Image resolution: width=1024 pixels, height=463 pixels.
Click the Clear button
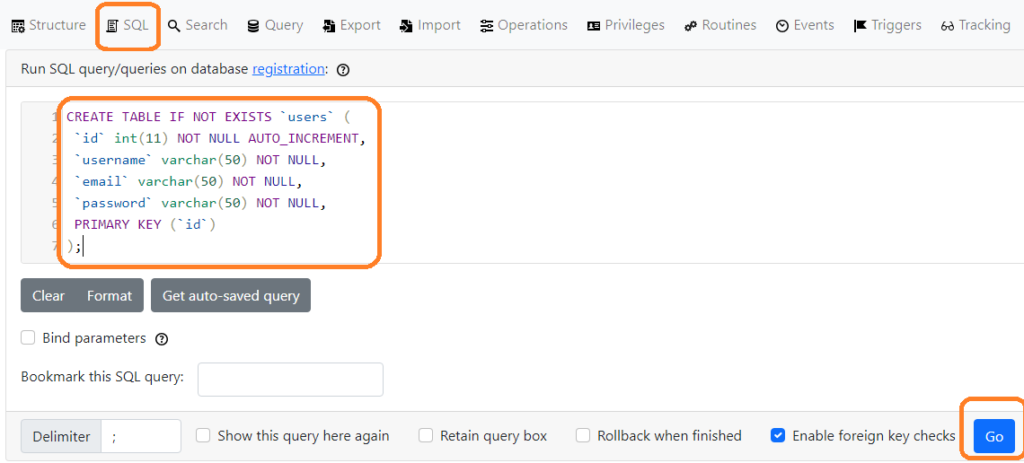coord(48,296)
